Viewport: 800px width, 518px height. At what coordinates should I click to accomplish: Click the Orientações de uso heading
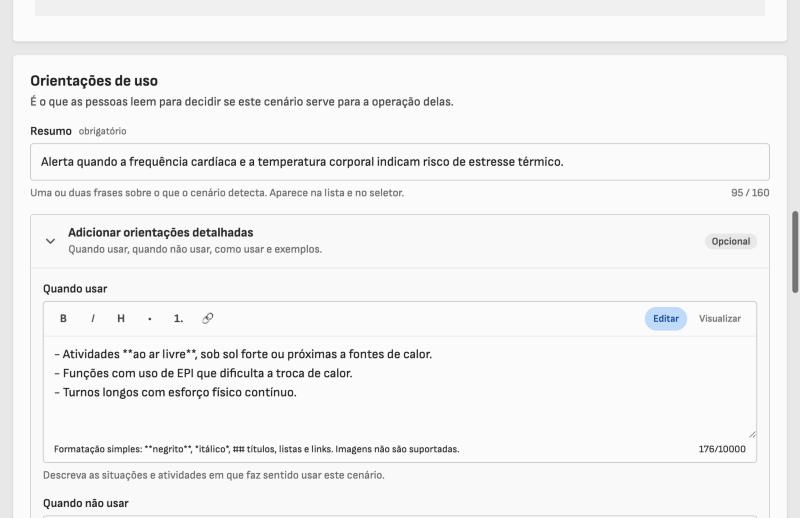coord(94,81)
